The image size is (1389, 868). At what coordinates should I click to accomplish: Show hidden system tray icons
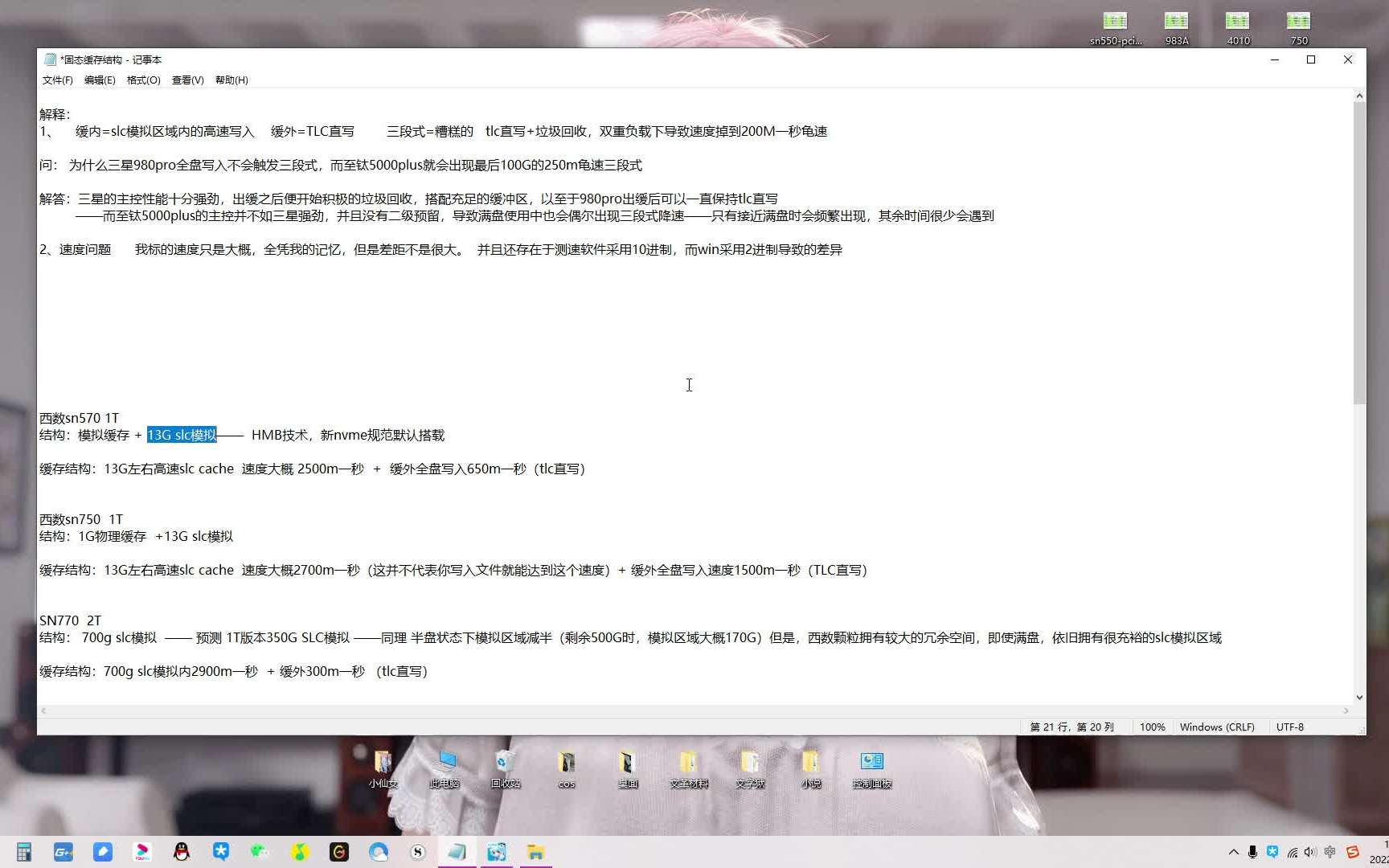coord(1234,852)
